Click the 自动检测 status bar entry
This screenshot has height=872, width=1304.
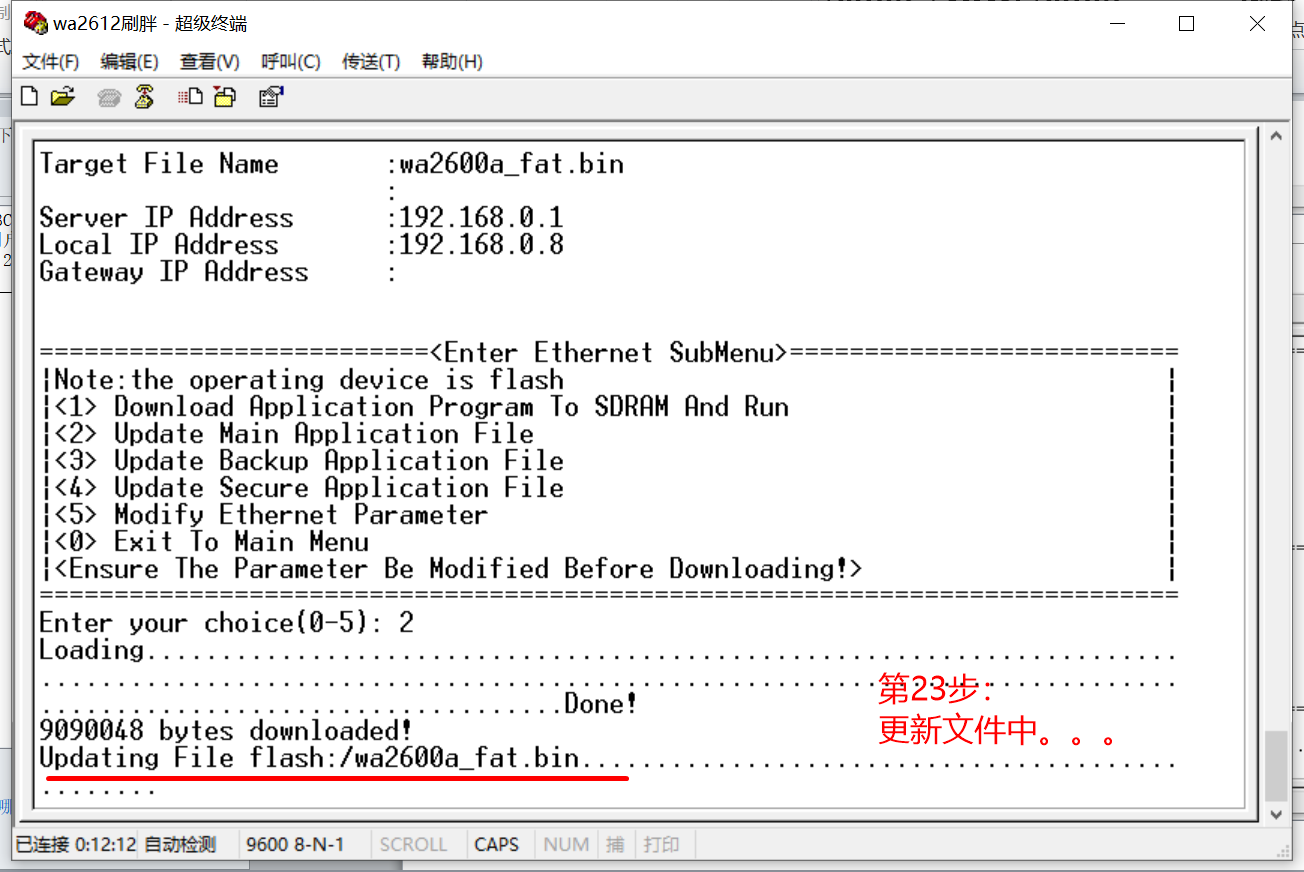click(180, 844)
